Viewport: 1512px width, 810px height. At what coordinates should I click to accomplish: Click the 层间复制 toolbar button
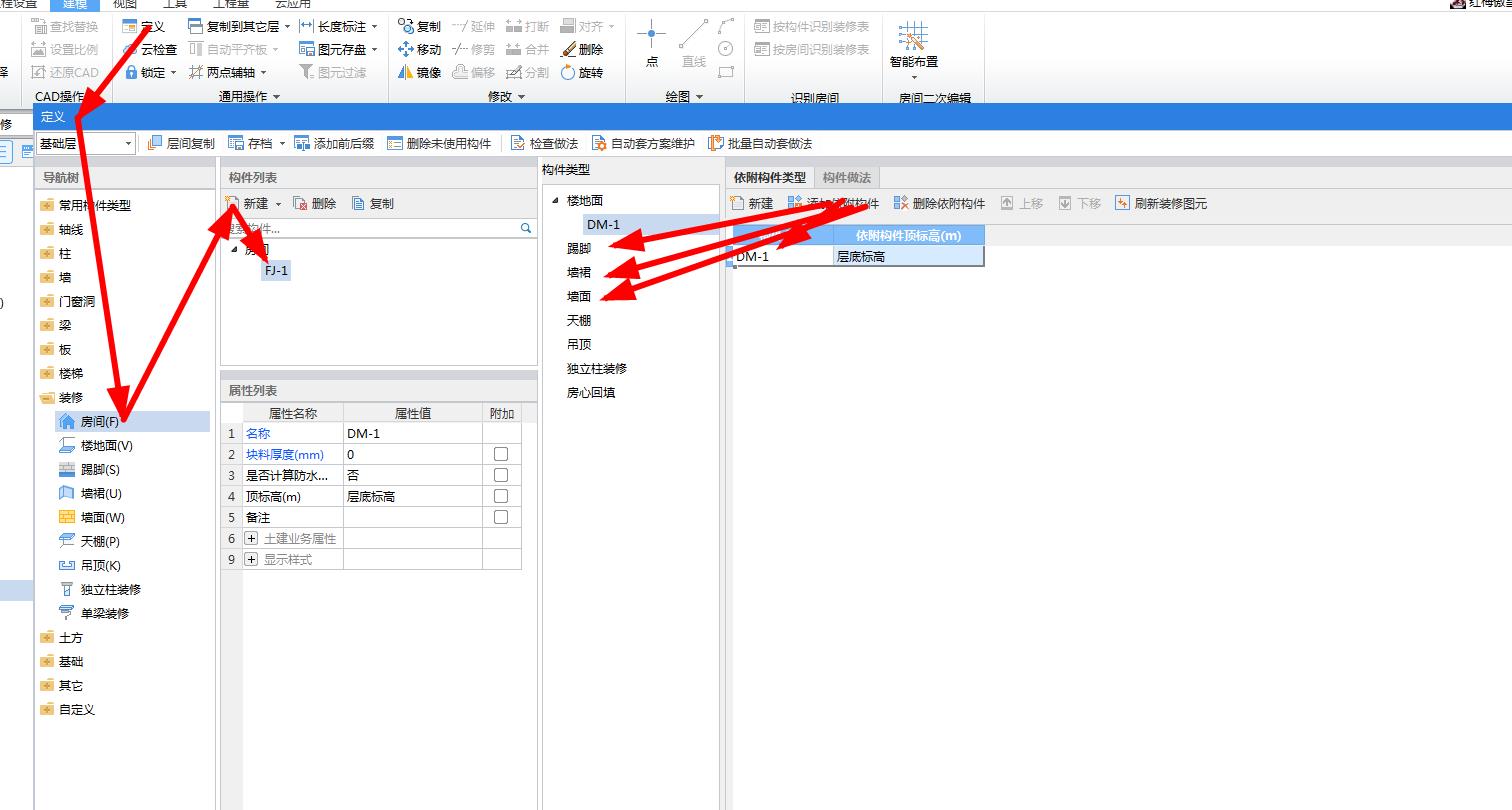pos(181,143)
